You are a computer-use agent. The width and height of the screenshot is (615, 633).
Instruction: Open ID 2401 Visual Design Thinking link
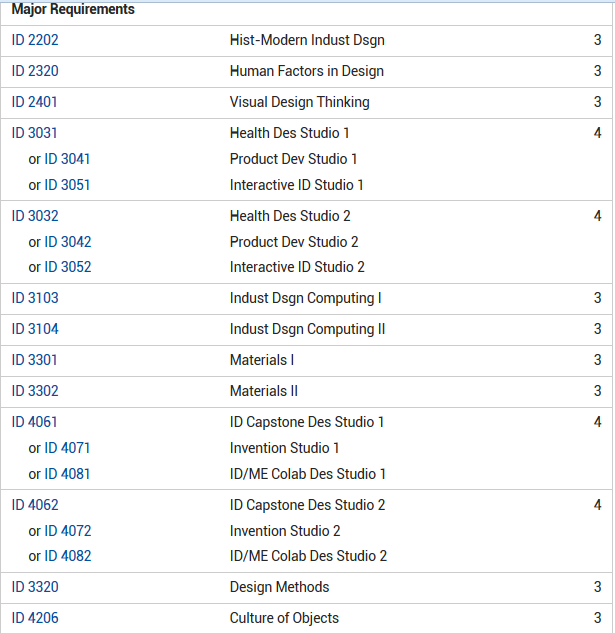[x=35, y=102]
